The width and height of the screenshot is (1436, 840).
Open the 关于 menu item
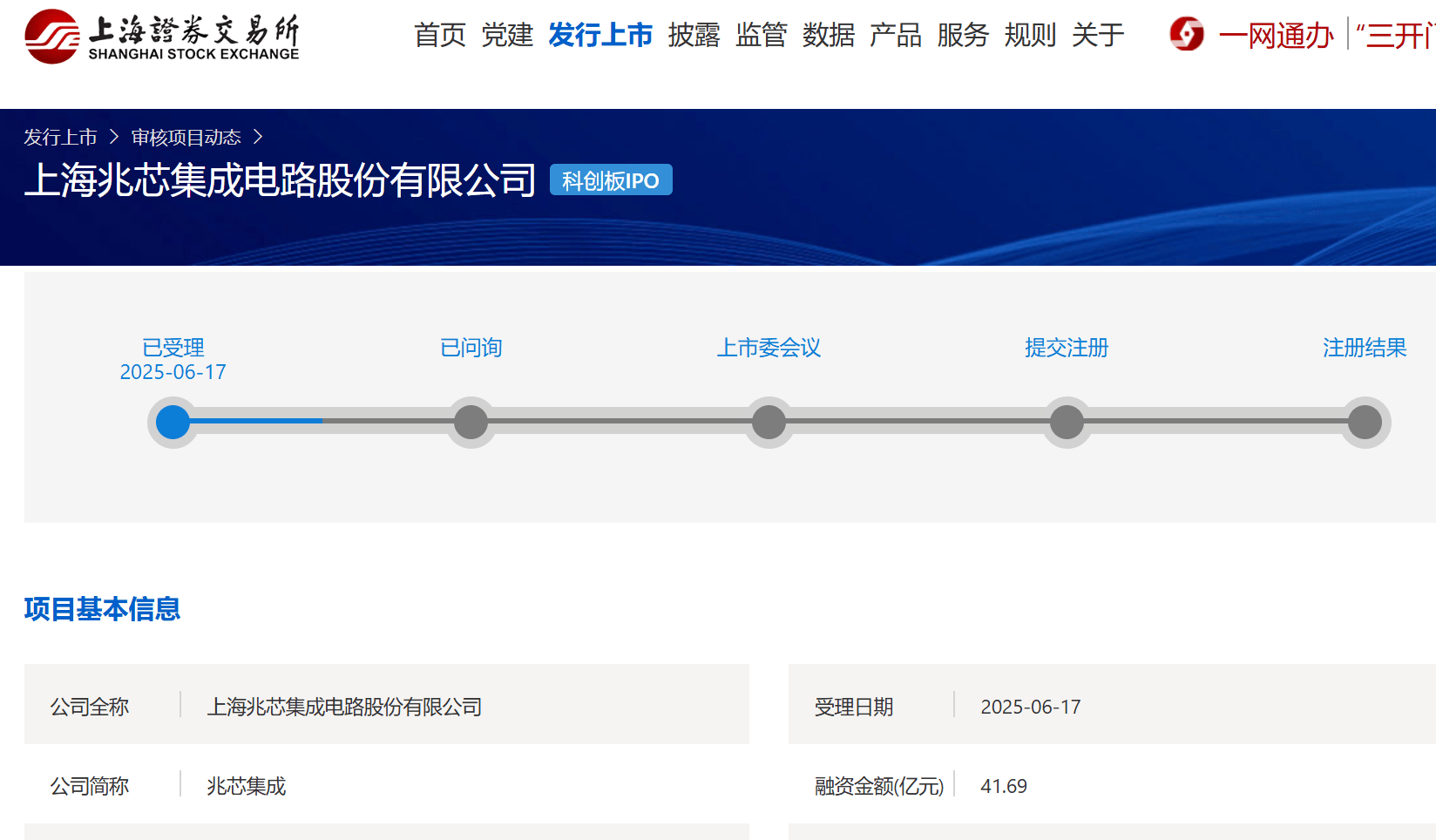coord(1098,35)
